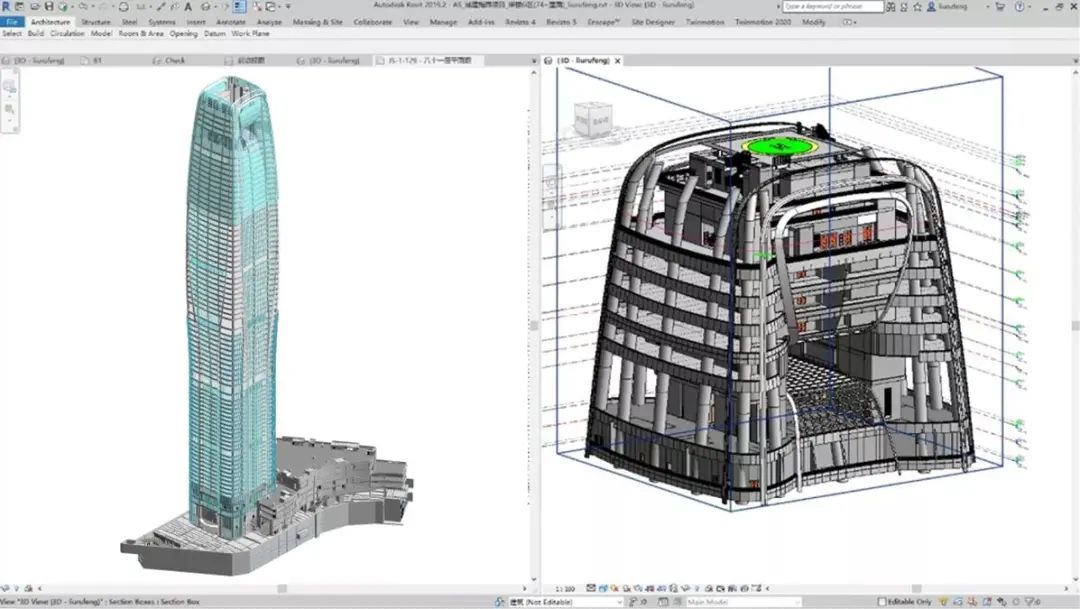1080x609 pixels.
Task: Switch to the Check view tab
Action: coord(175,61)
